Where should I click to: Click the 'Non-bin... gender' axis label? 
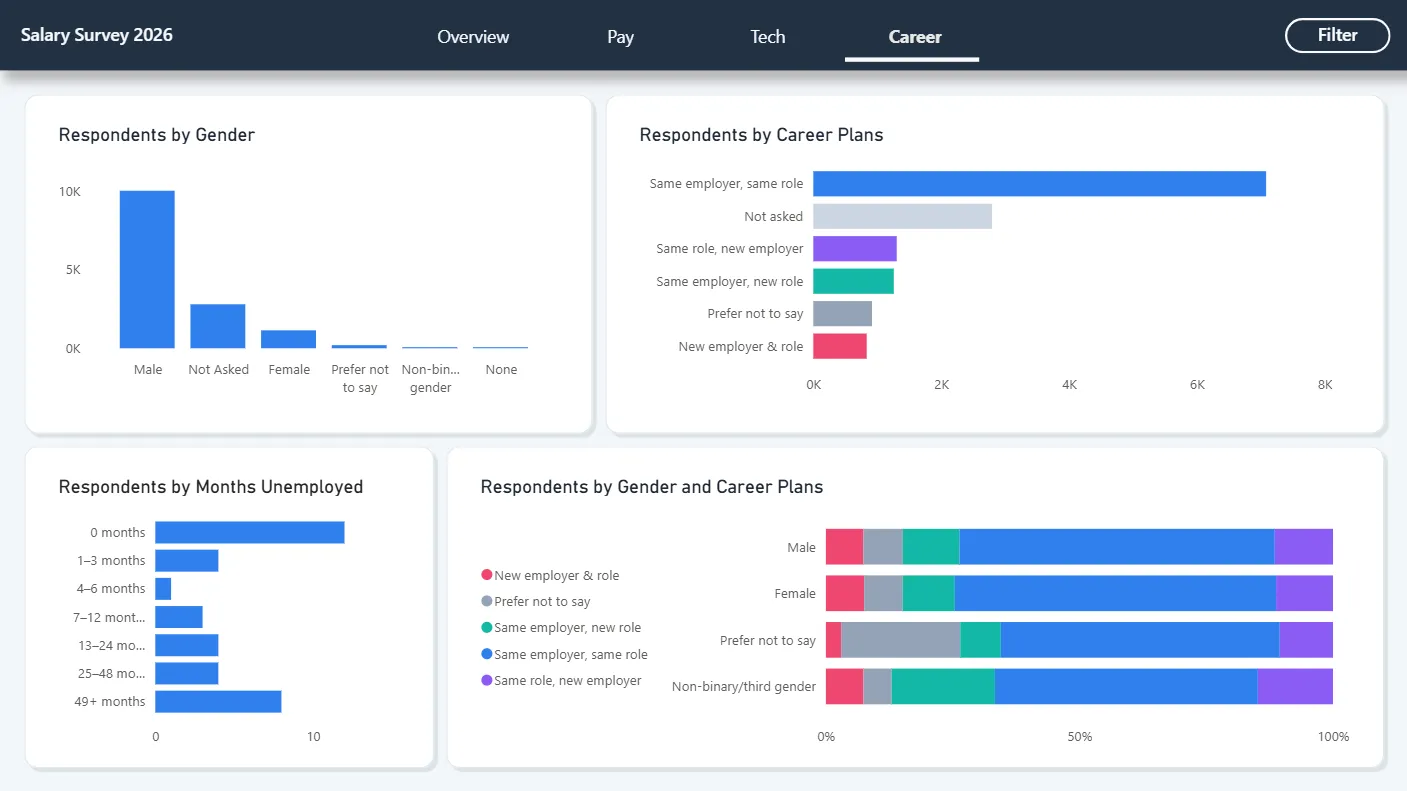431,378
